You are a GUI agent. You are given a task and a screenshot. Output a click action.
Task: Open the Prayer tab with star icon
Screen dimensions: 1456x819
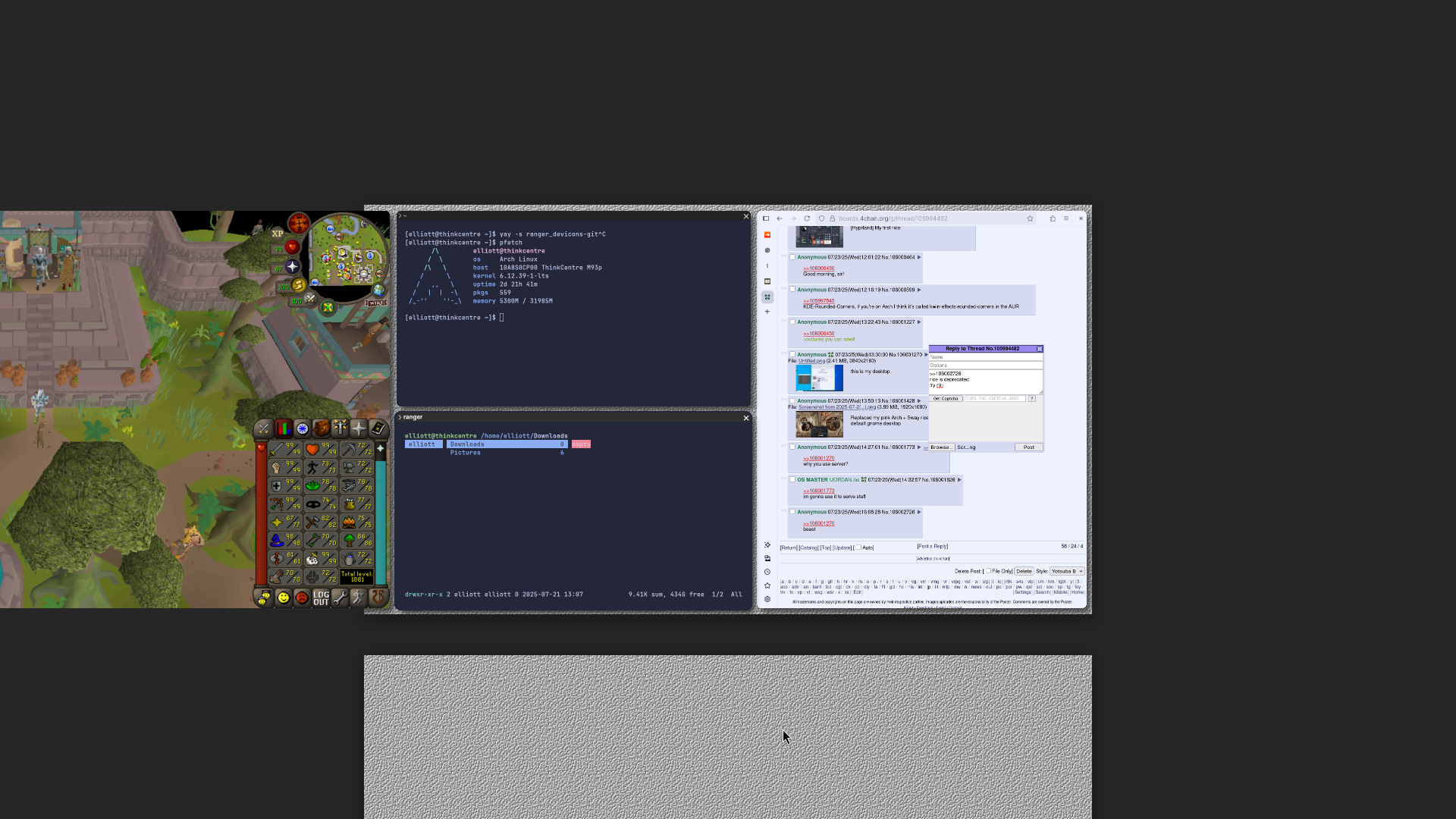[359, 429]
